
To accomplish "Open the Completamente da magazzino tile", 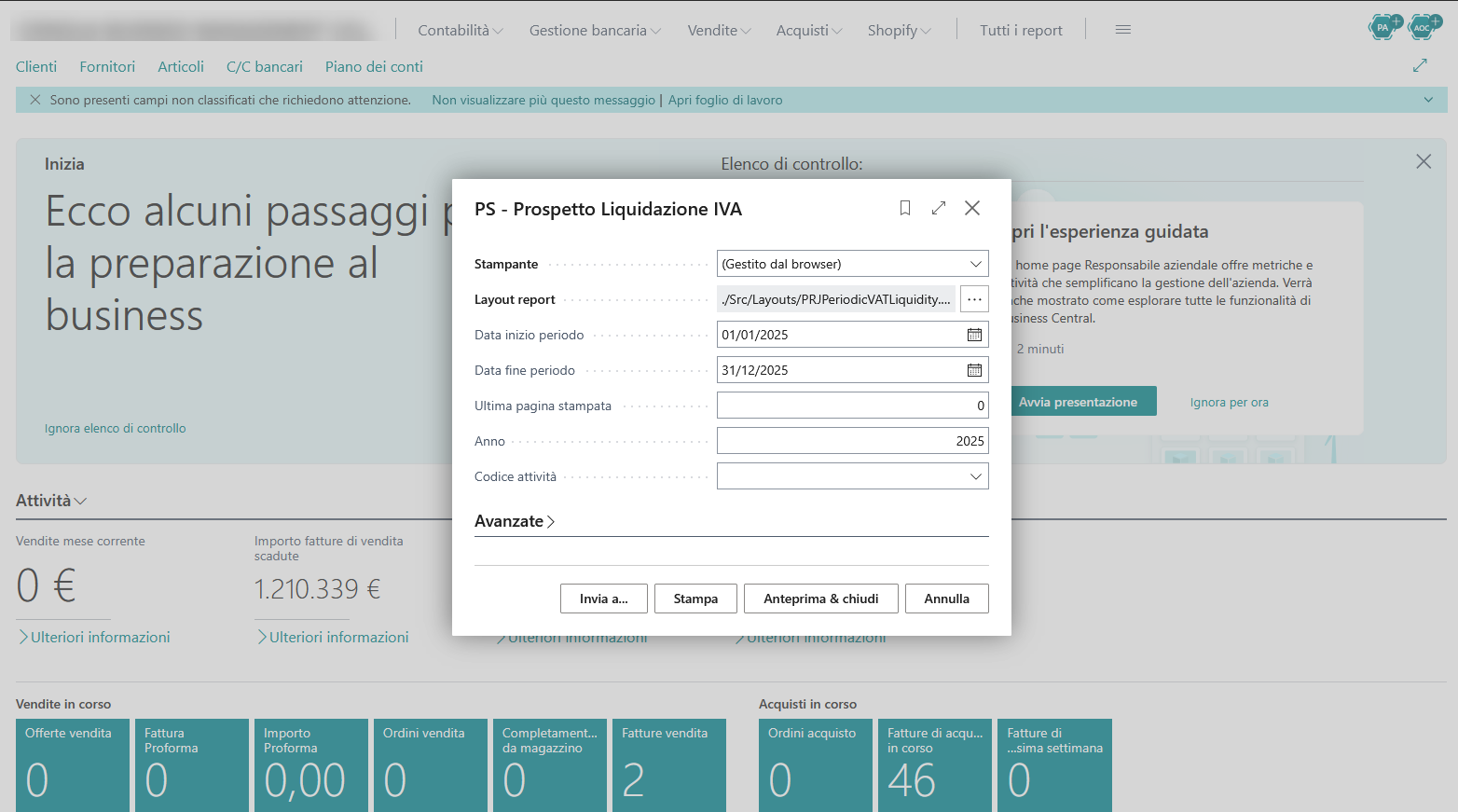I will pyautogui.click(x=550, y=765).
